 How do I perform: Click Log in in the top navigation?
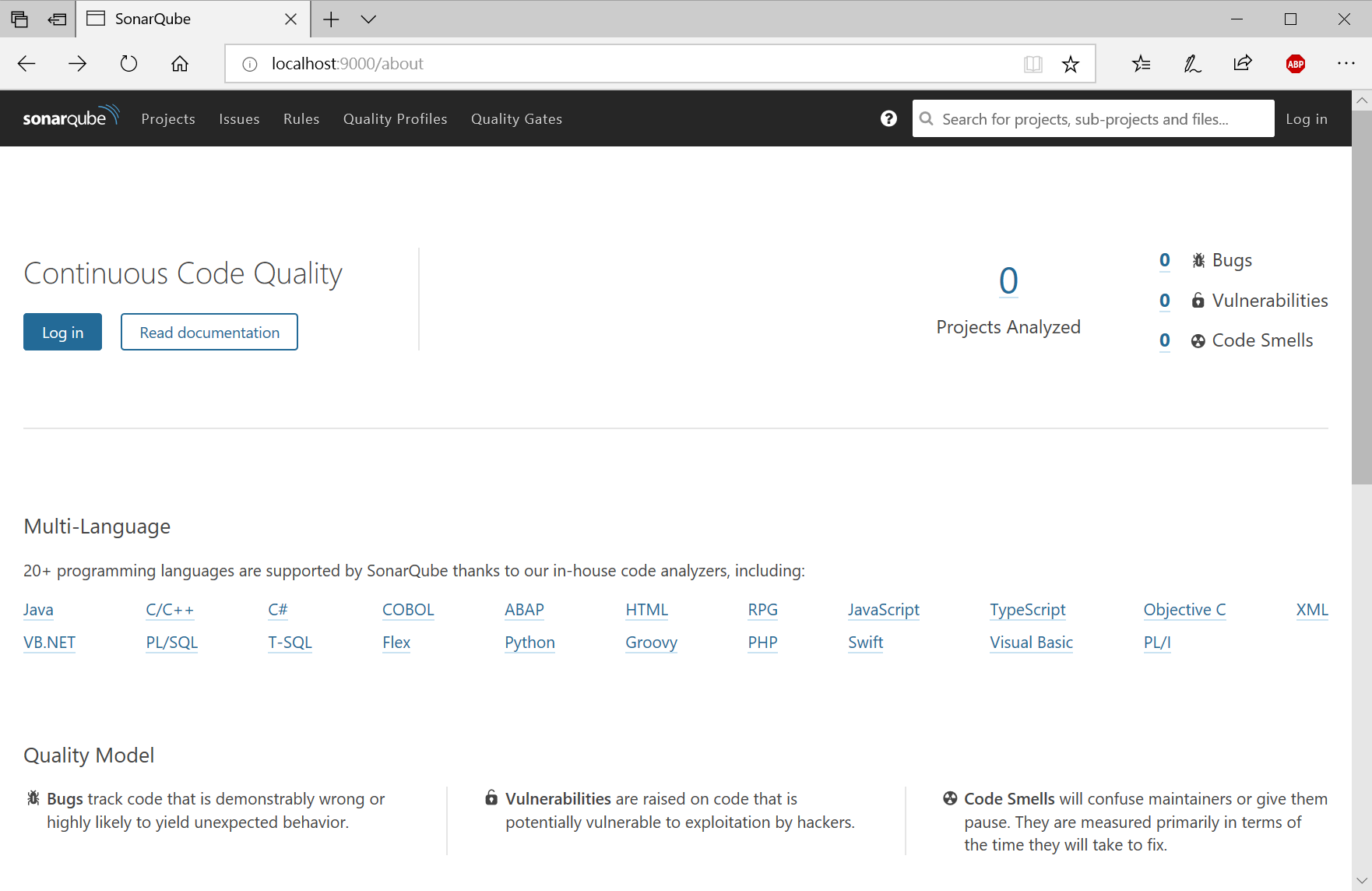(x=1307, y=118)
